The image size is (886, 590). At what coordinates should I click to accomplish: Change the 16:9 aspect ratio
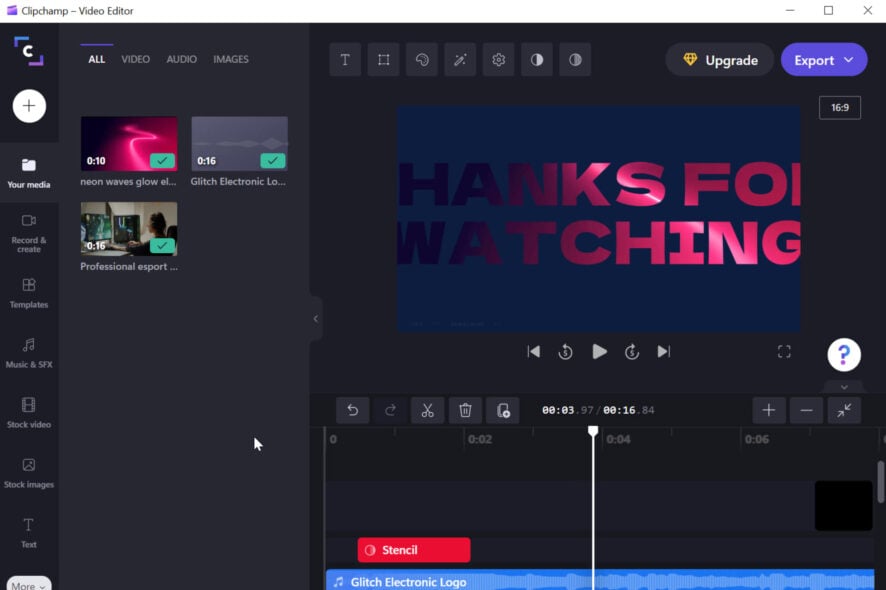[x=840, y=107]
